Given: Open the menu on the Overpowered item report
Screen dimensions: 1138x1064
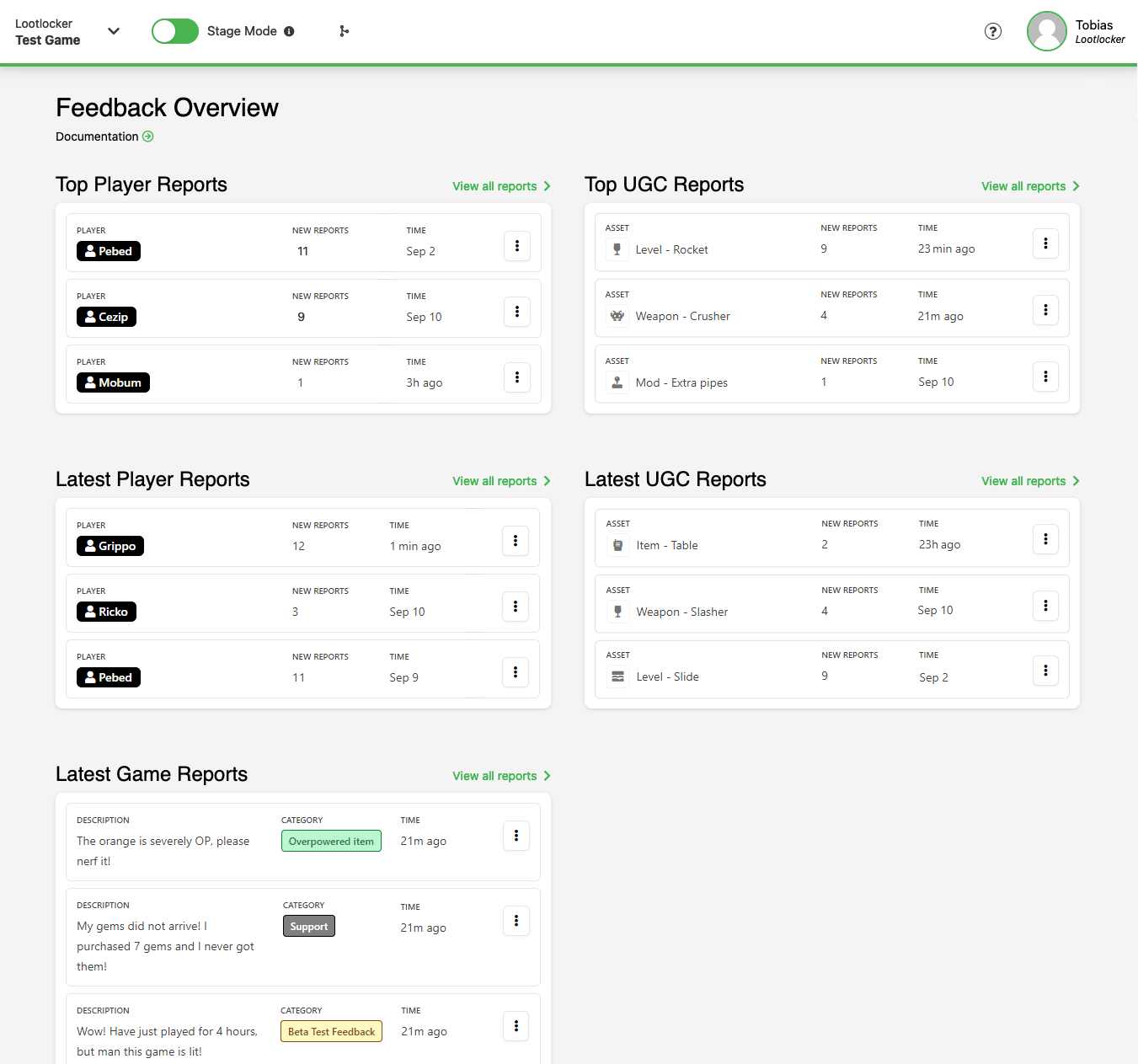Looking at the screenshot, I should pyautogui.click(x=516, y=836).
